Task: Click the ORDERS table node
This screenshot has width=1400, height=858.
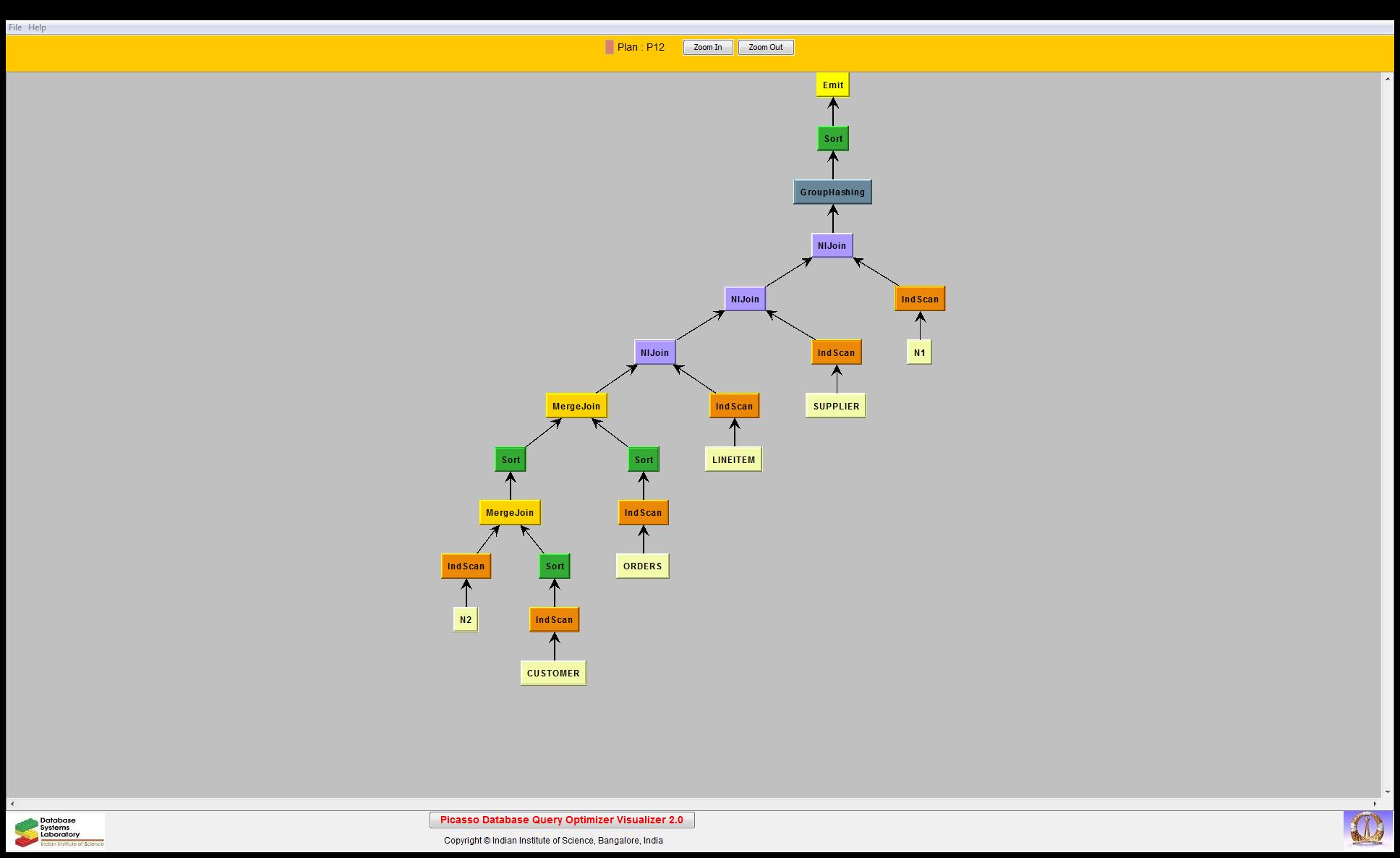Action: coord(642,566)
